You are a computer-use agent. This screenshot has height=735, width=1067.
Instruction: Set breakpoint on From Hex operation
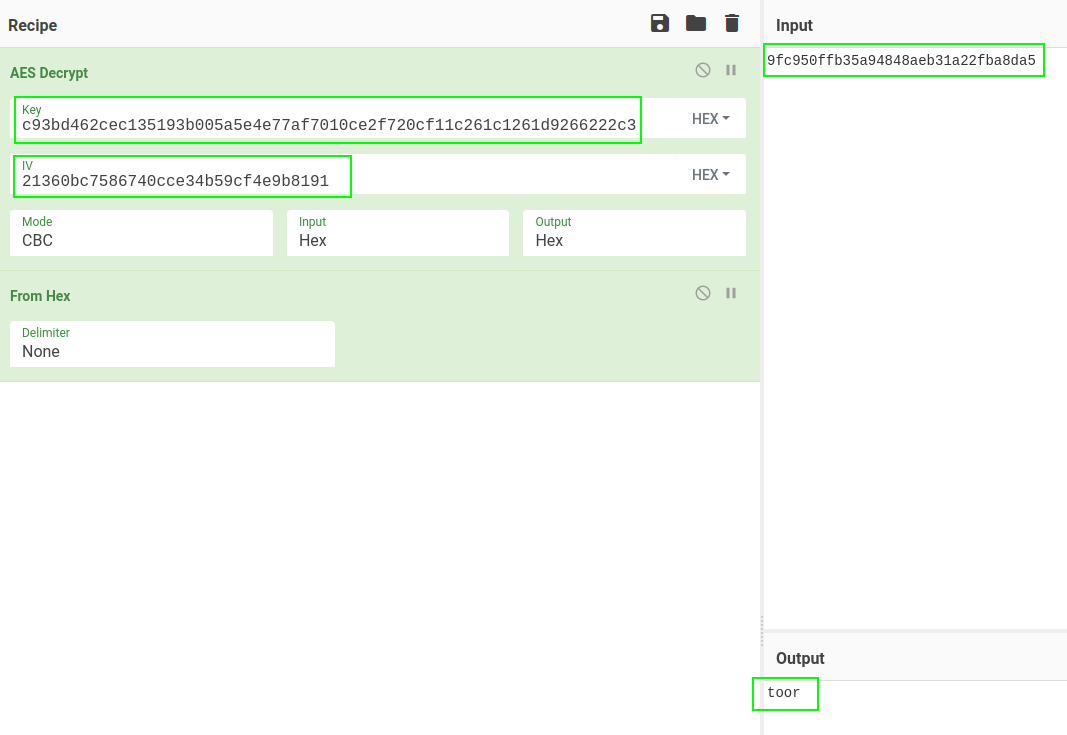click(x=731, y=293)
